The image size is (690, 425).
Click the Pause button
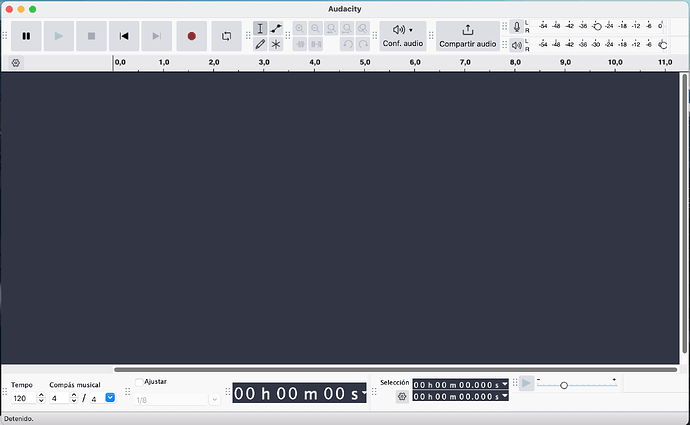26,36
